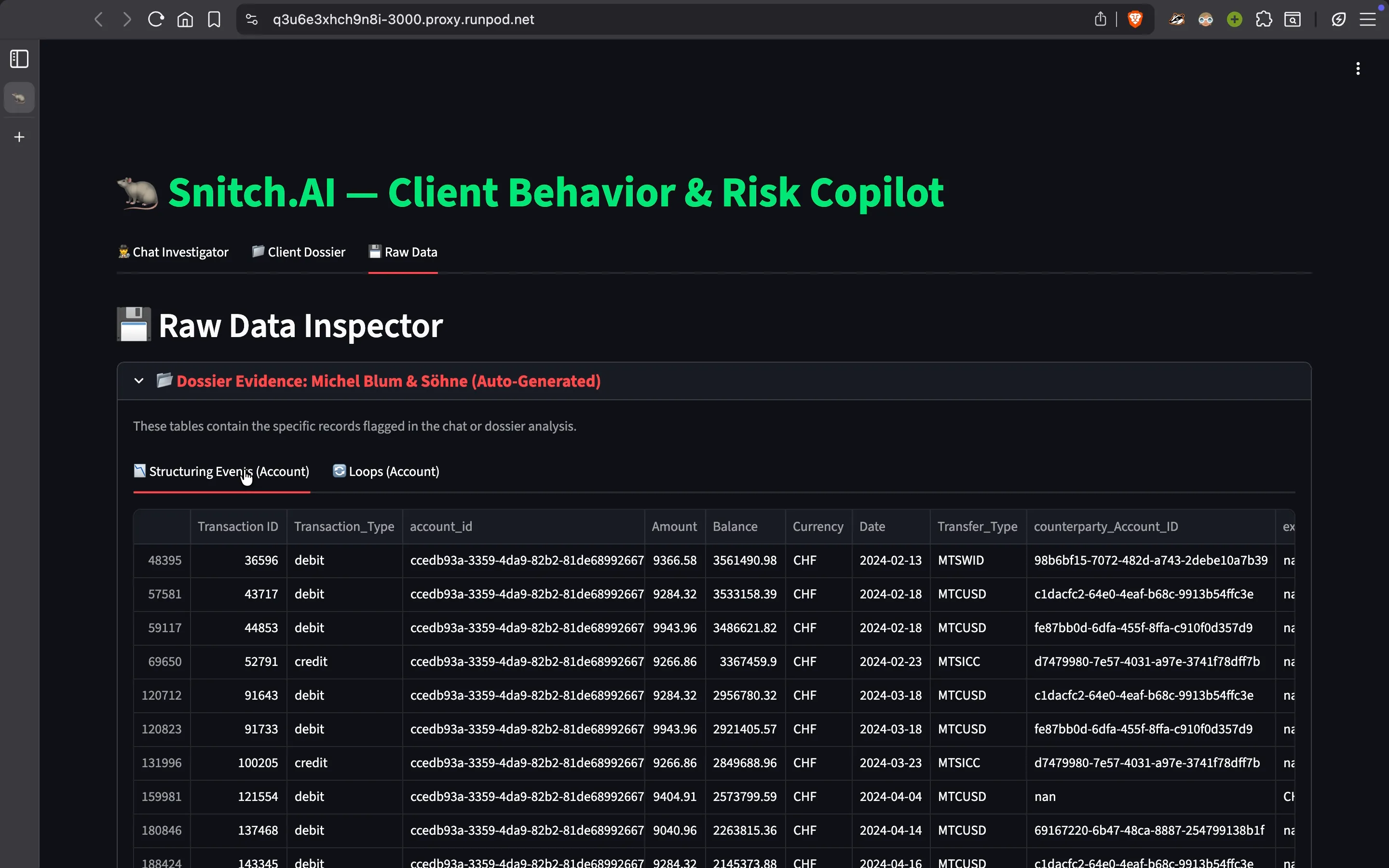
Task: Open the browser hamburger menu
Action: tap(1368, 19)
